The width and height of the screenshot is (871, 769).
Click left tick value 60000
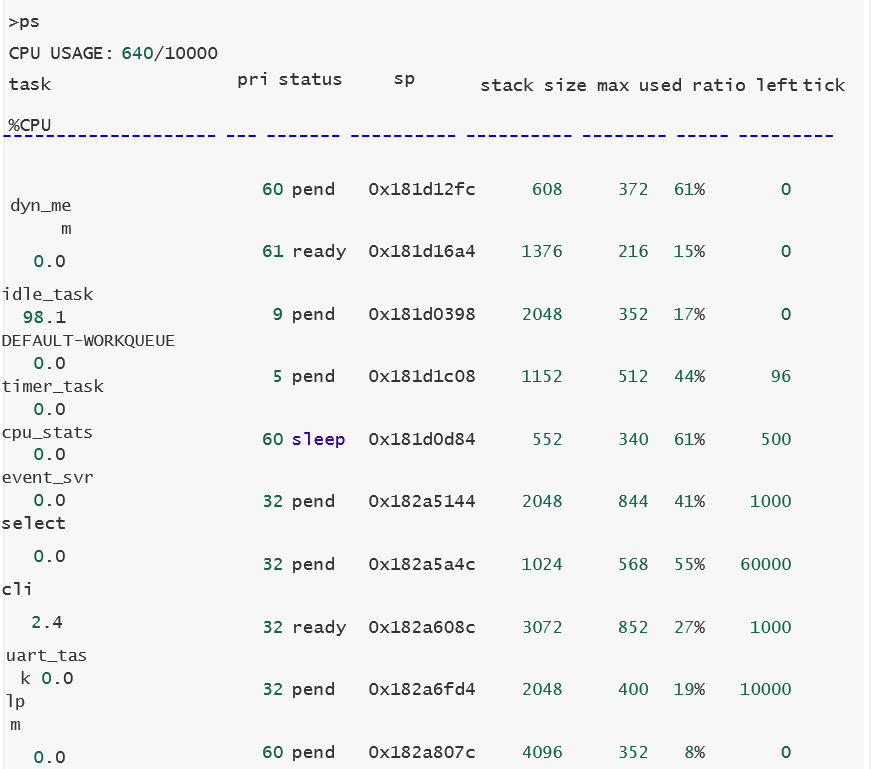(765, 565)
